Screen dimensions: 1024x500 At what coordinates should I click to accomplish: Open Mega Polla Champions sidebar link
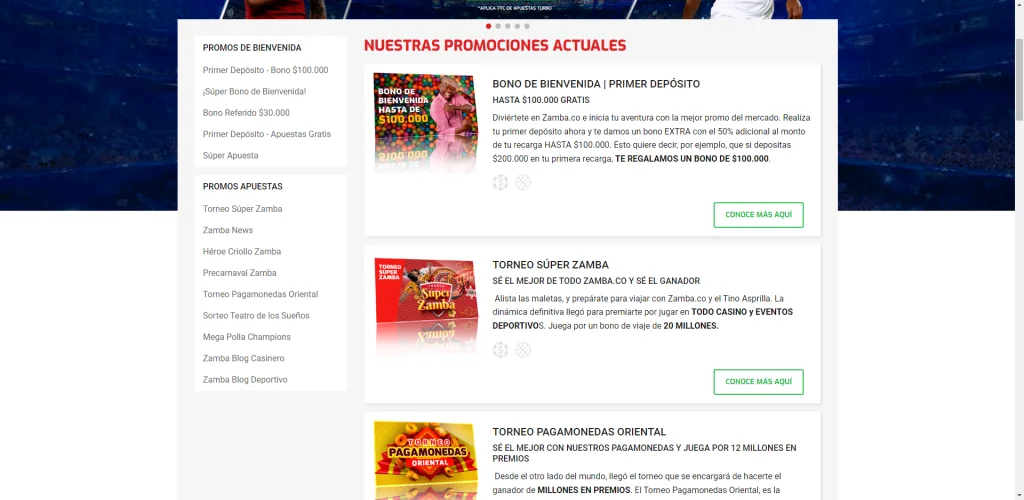[247, 337]
